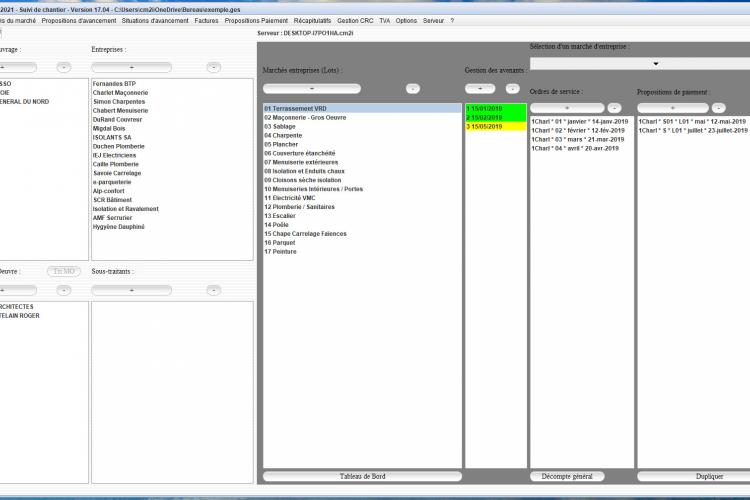The width and height of the screenshot is (750, 500).
Task: Remove a sous-traitant with the minus button
Action: click(213, 290)
